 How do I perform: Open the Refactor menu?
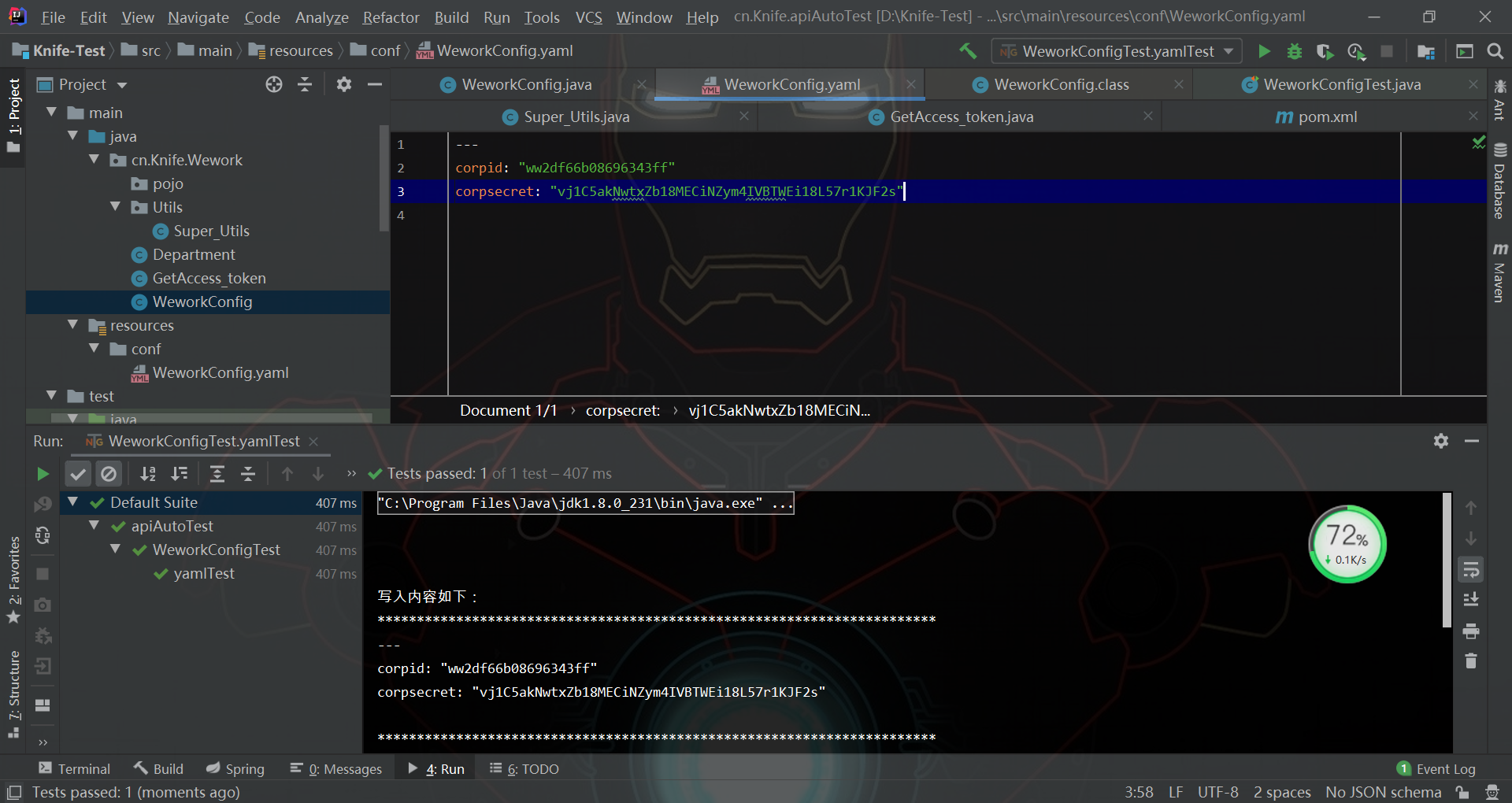[391, 17]
